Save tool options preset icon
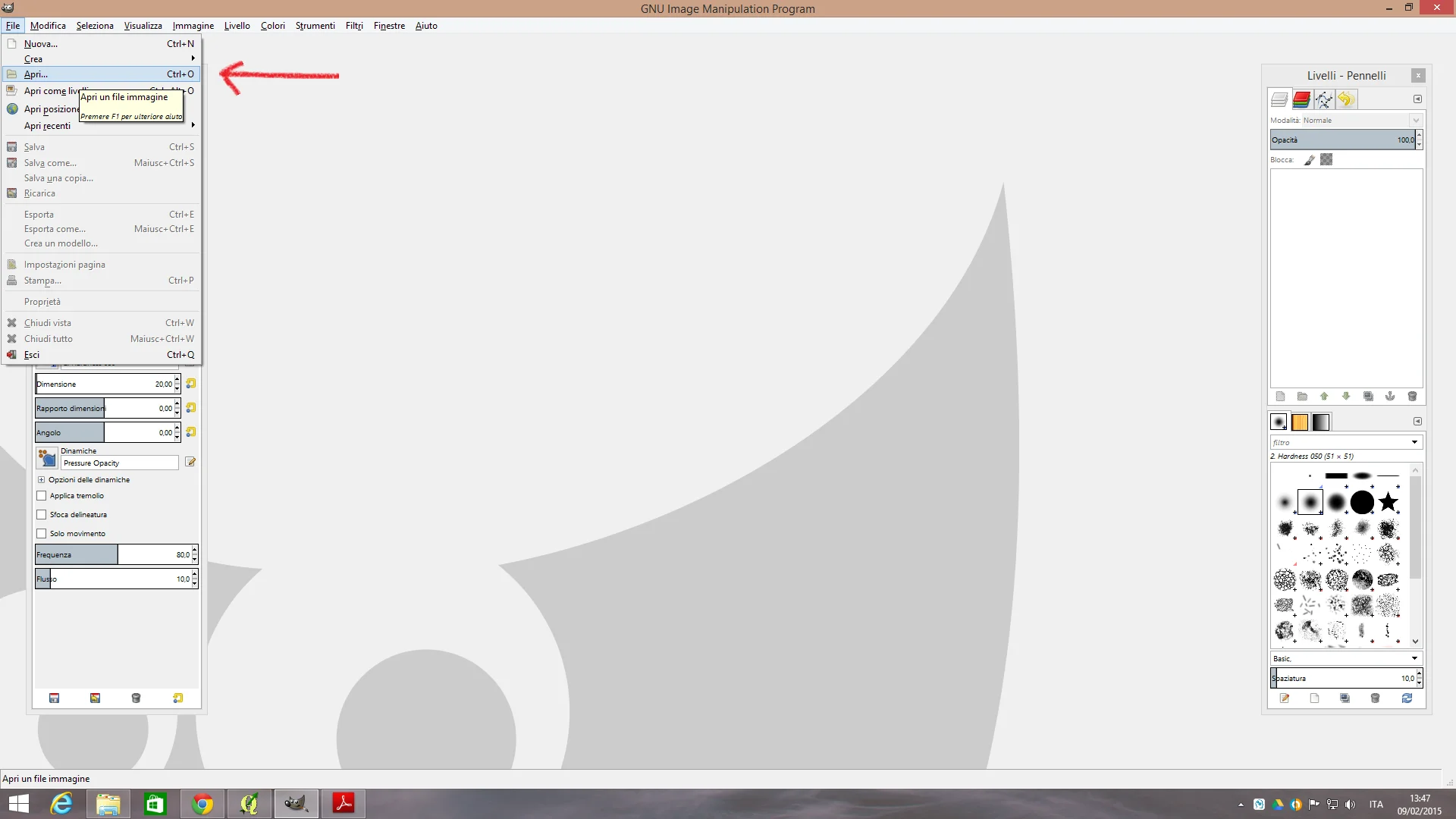 tap(54, 698)
